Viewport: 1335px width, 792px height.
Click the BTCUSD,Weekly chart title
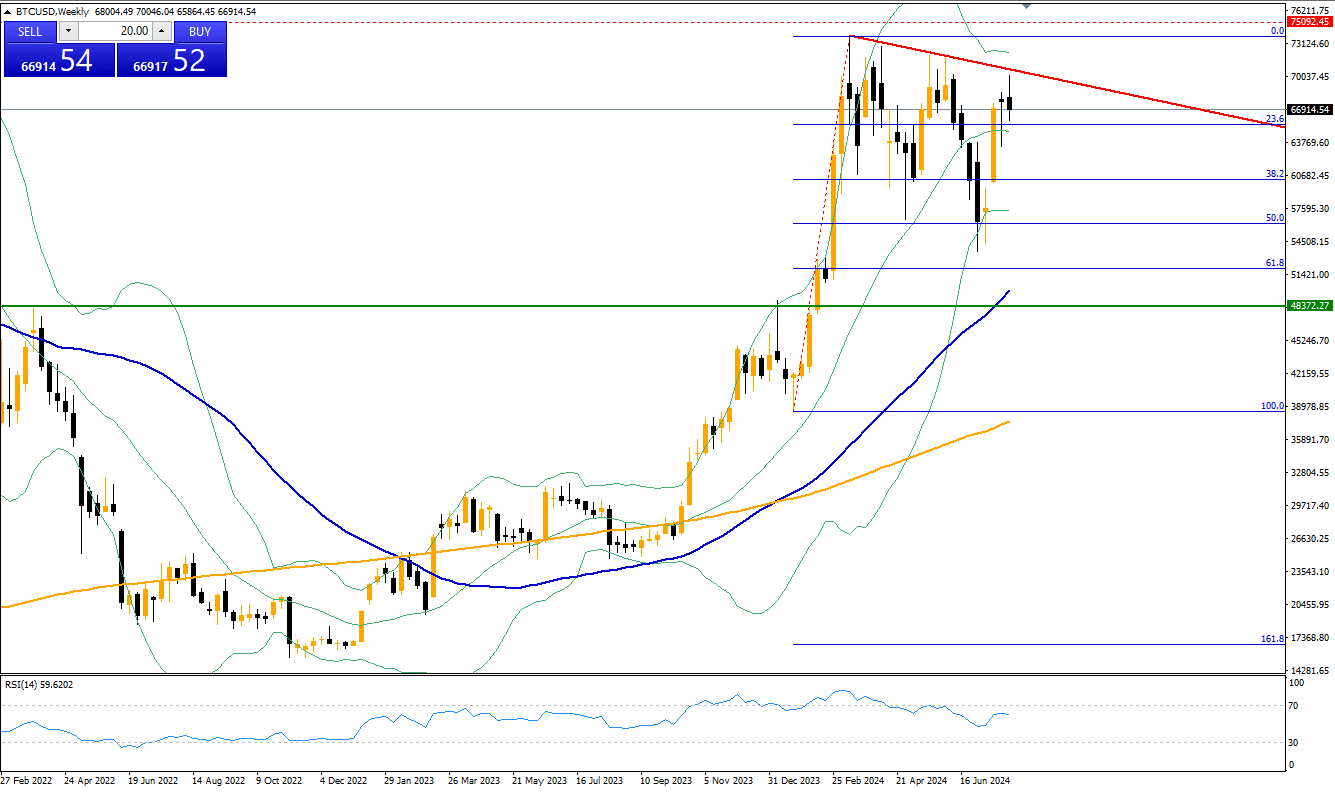(50, 12)
